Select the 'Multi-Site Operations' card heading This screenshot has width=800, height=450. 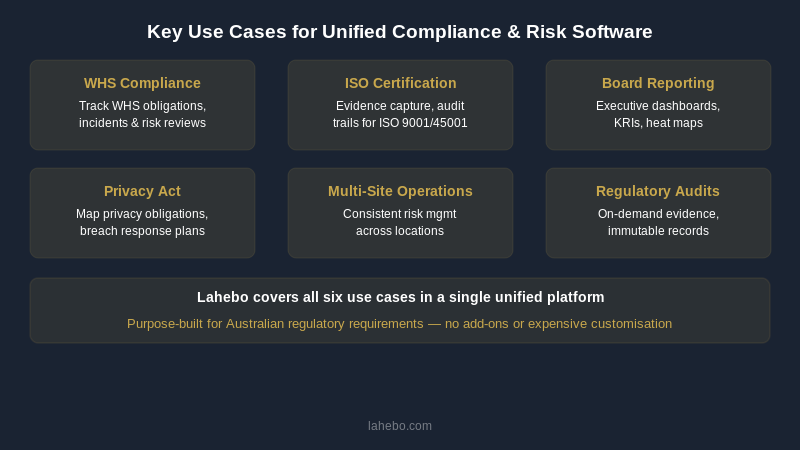401,191
